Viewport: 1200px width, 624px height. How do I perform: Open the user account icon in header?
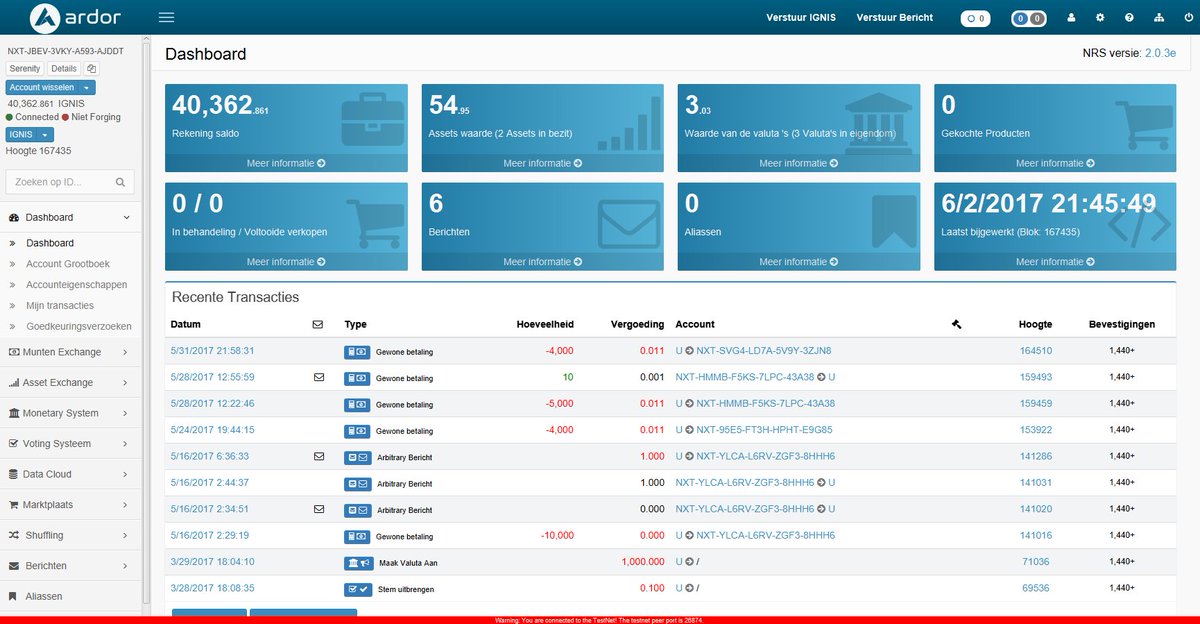(1071, 17)
